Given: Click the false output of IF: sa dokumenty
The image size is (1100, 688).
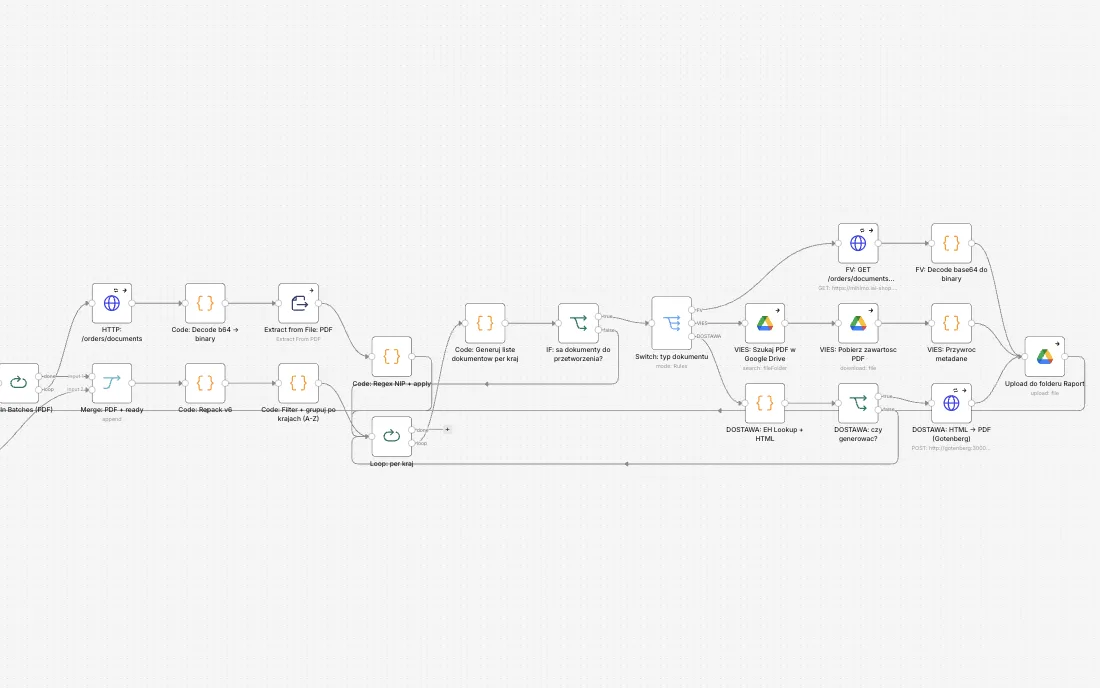Looking at the screenshot, I should 598,330.
